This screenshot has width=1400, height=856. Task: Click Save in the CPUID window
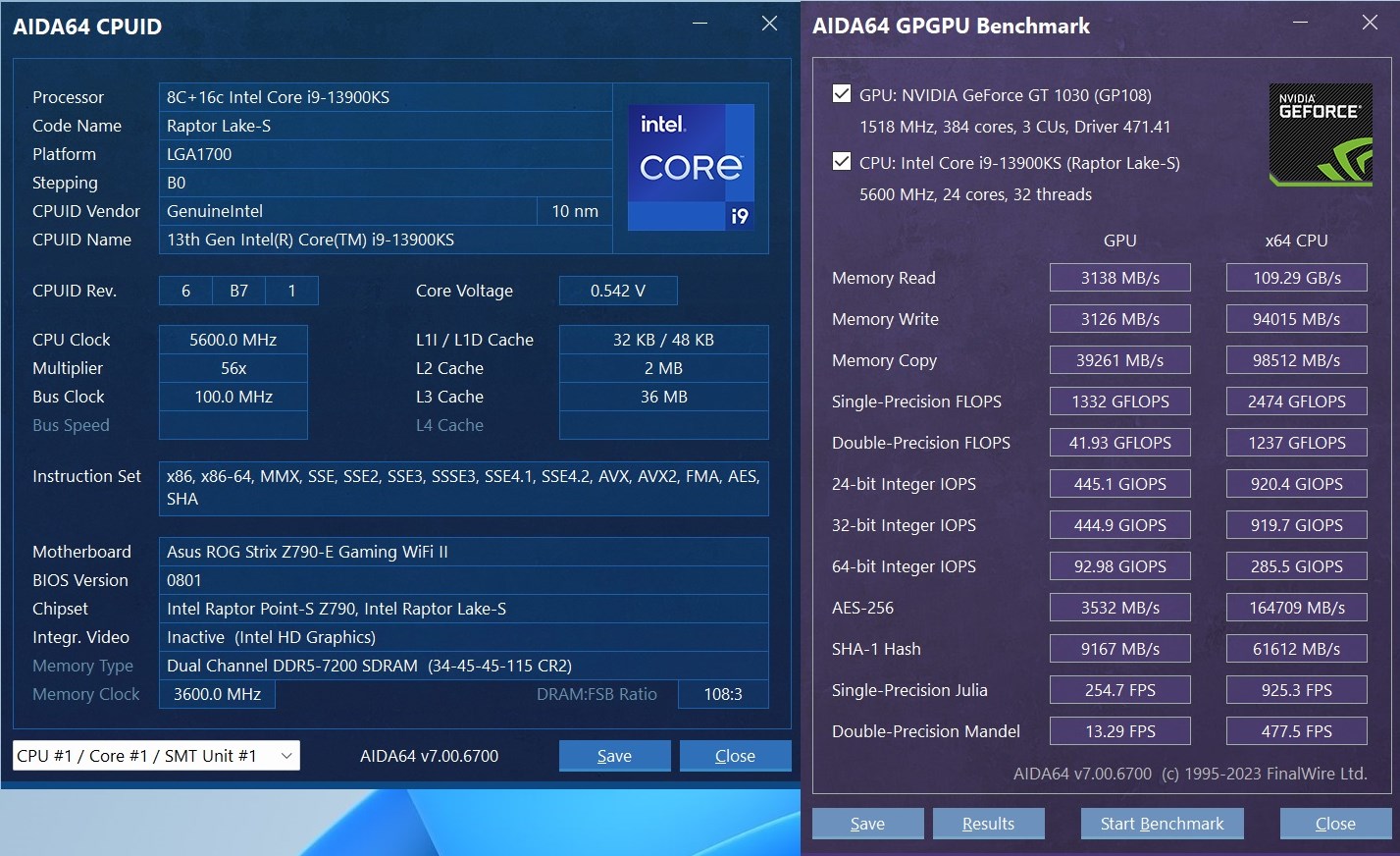coord(614,756)
